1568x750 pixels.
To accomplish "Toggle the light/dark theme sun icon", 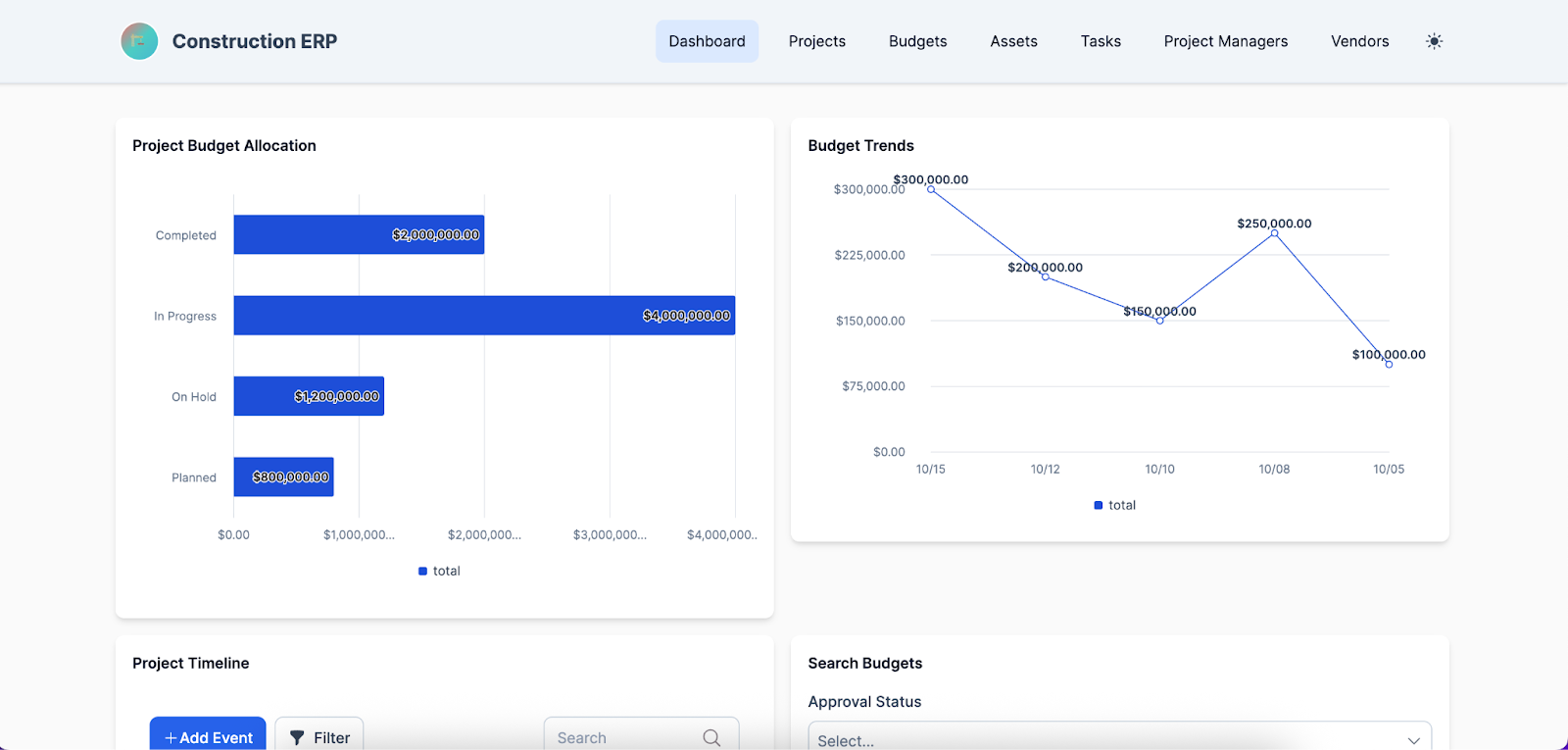I will coord(1434,41).
